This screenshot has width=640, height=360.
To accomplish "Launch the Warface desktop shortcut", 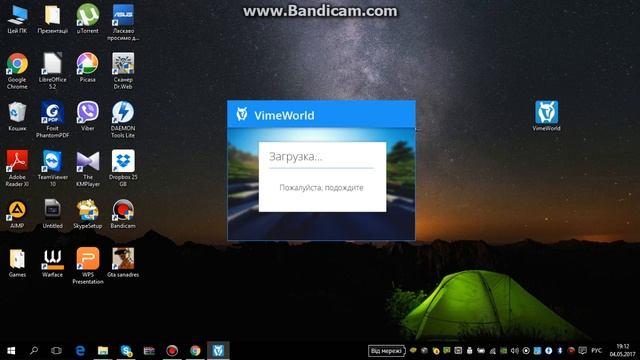I will 52,262.
